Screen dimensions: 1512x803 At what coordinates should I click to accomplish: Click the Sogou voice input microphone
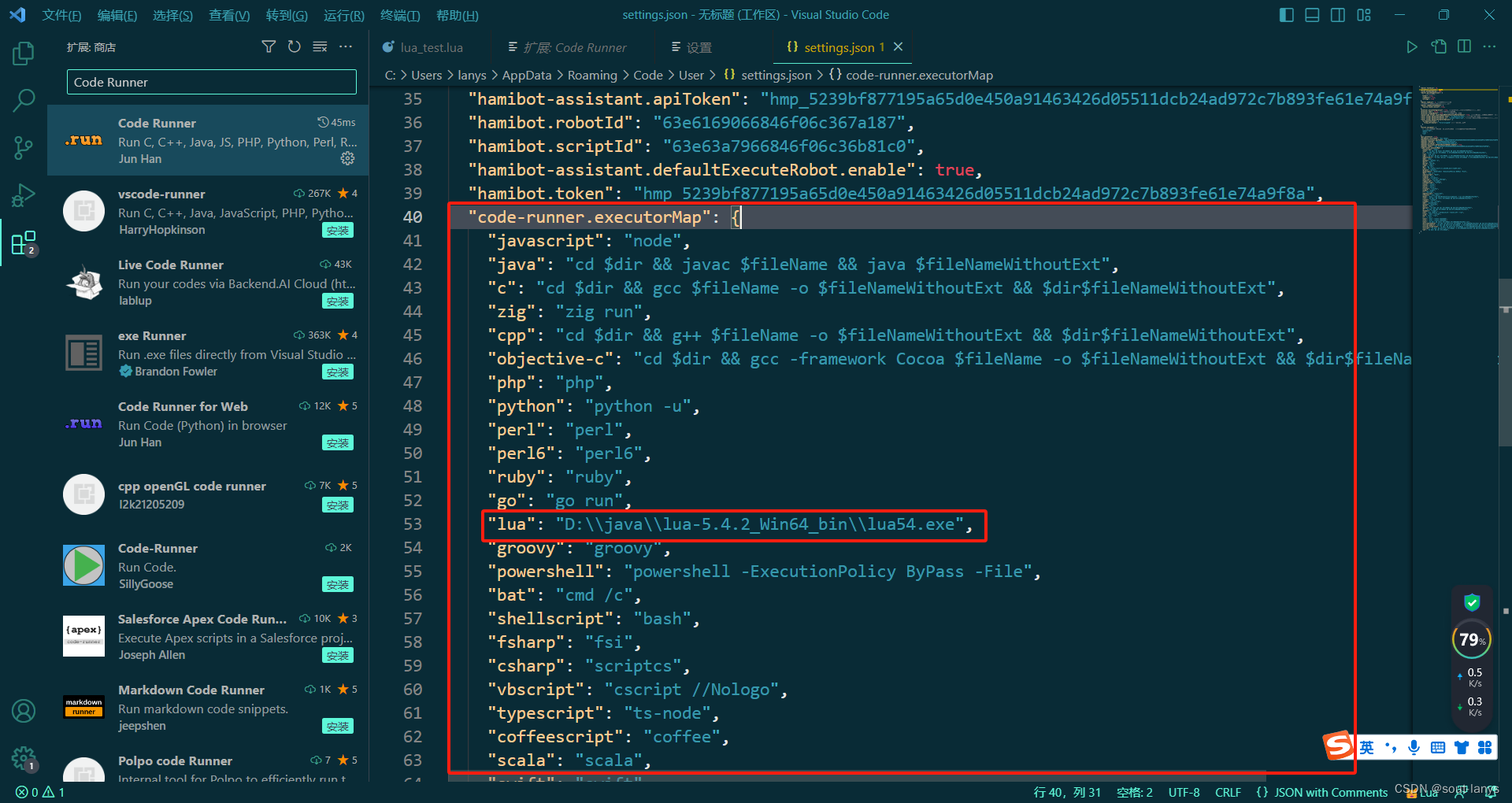[x=1414, y=747]
